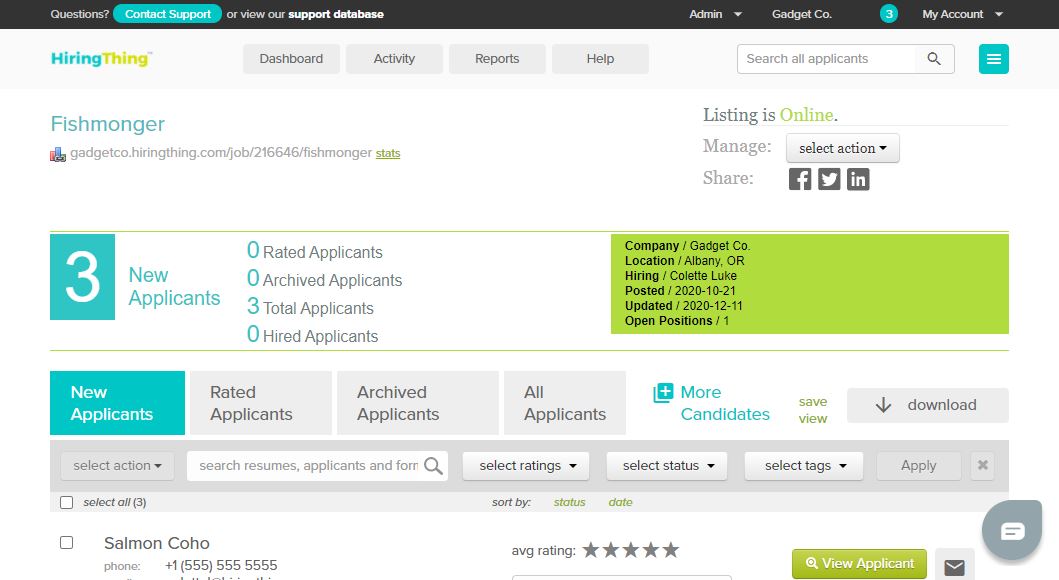Click the "0 Rated Applicants" count
This screenshot has height=580, width=1059.
[315, 251]
